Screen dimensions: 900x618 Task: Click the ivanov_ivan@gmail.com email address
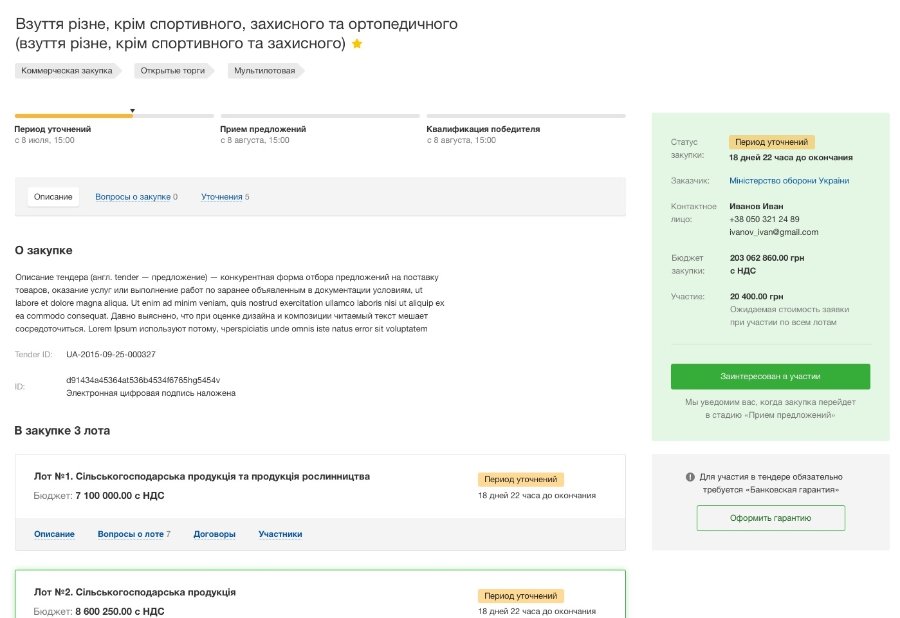tap(774, 232)
